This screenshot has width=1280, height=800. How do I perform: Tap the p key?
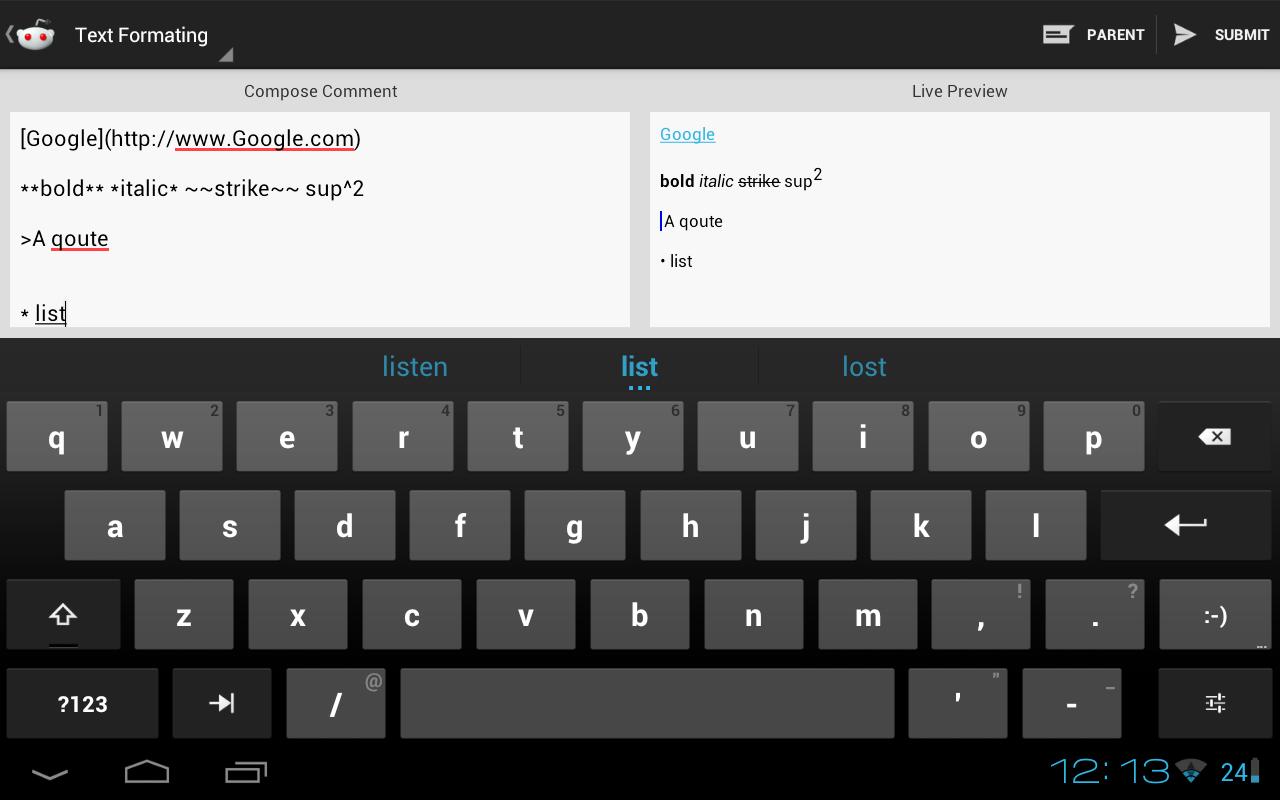(1094, 437)
